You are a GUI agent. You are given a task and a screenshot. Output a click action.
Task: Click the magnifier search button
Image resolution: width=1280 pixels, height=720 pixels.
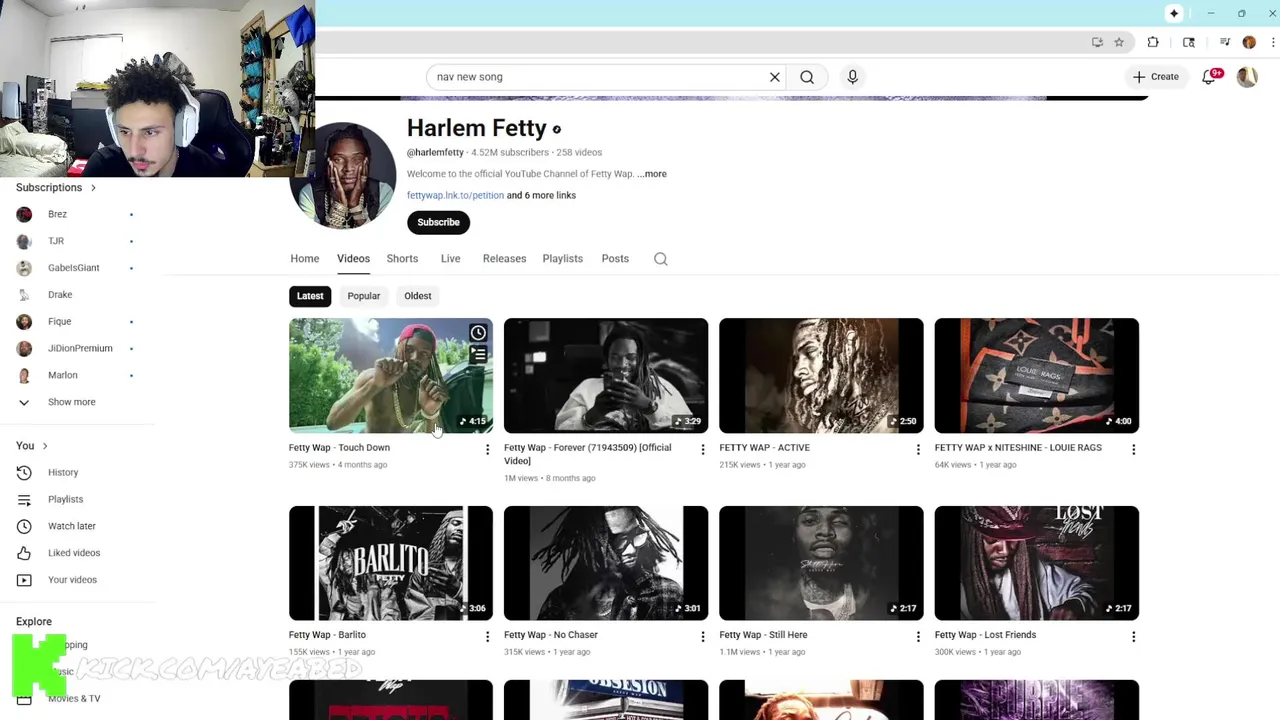click(807, 77)
